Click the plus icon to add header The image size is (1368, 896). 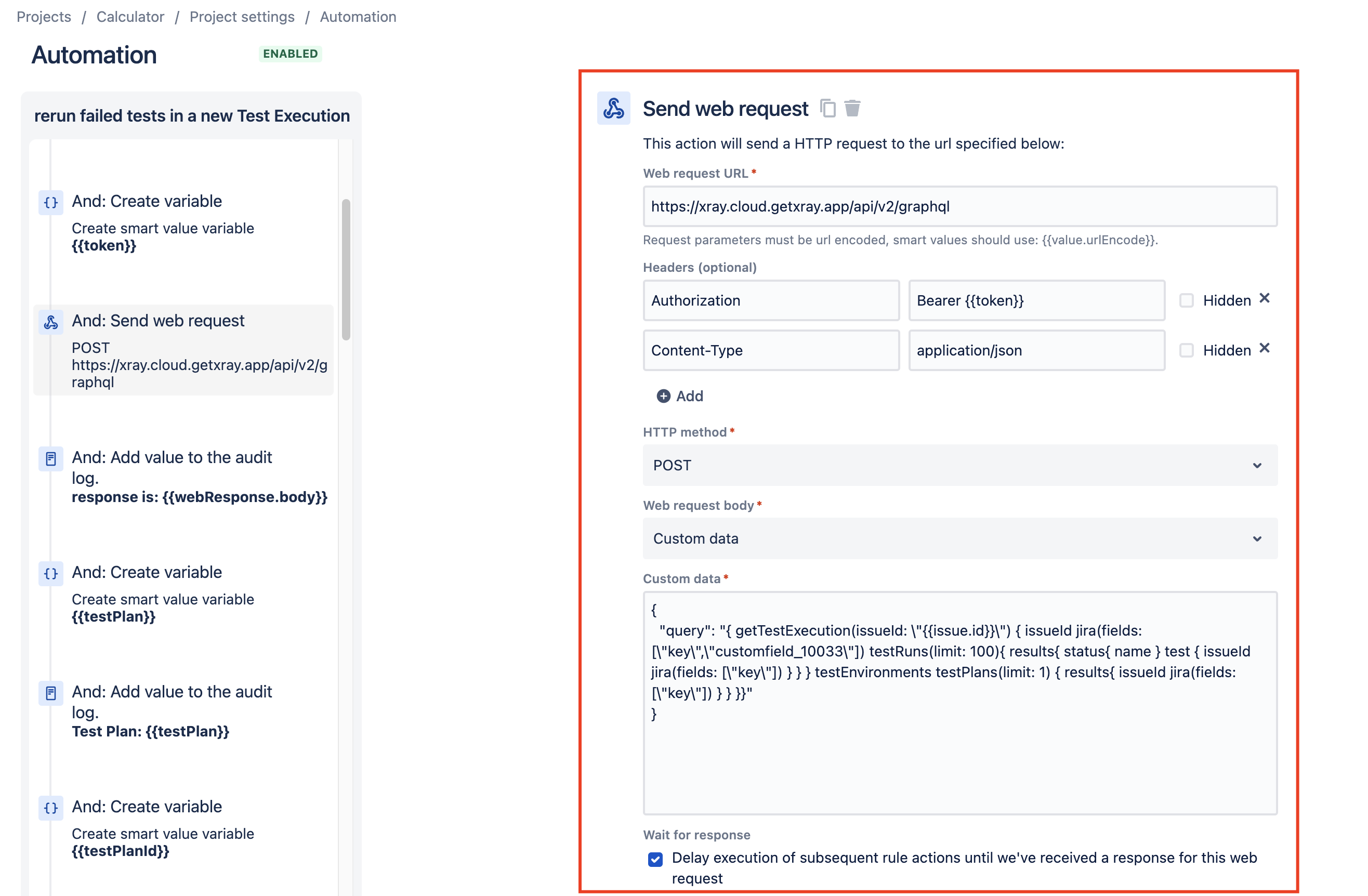[x=663, y=396]
